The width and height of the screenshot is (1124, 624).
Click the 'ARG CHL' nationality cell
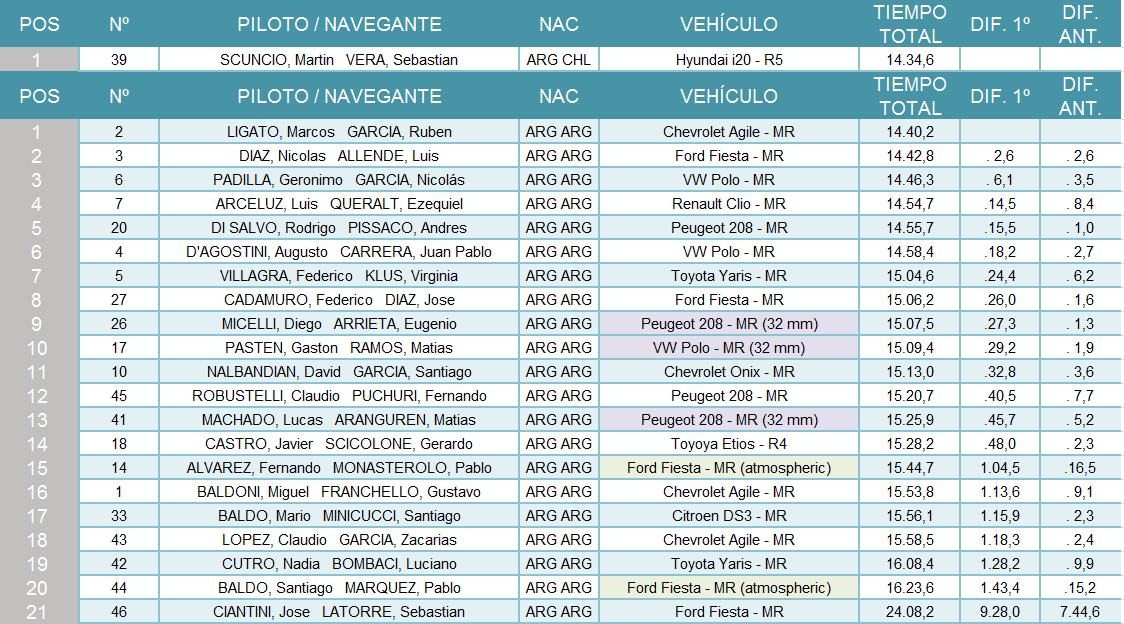558,60
